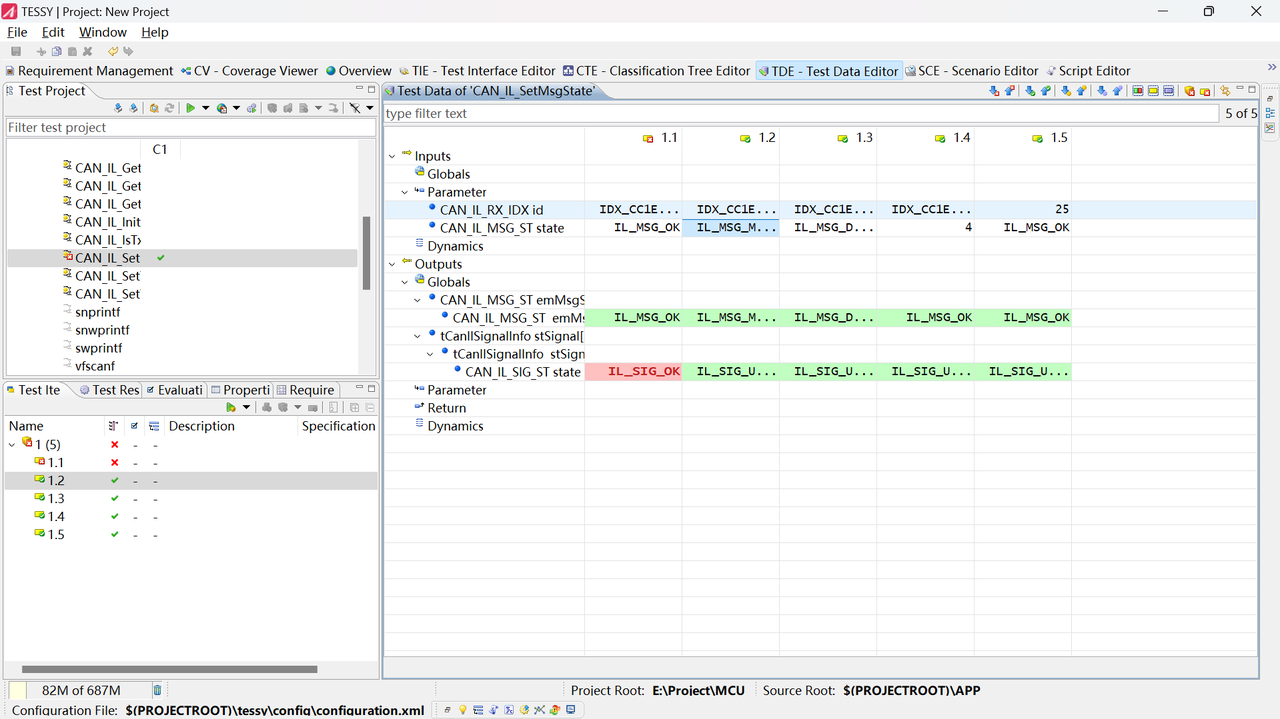
Task: Select test step 1.3 in Test Items list
Action: (x=56, y=498)
